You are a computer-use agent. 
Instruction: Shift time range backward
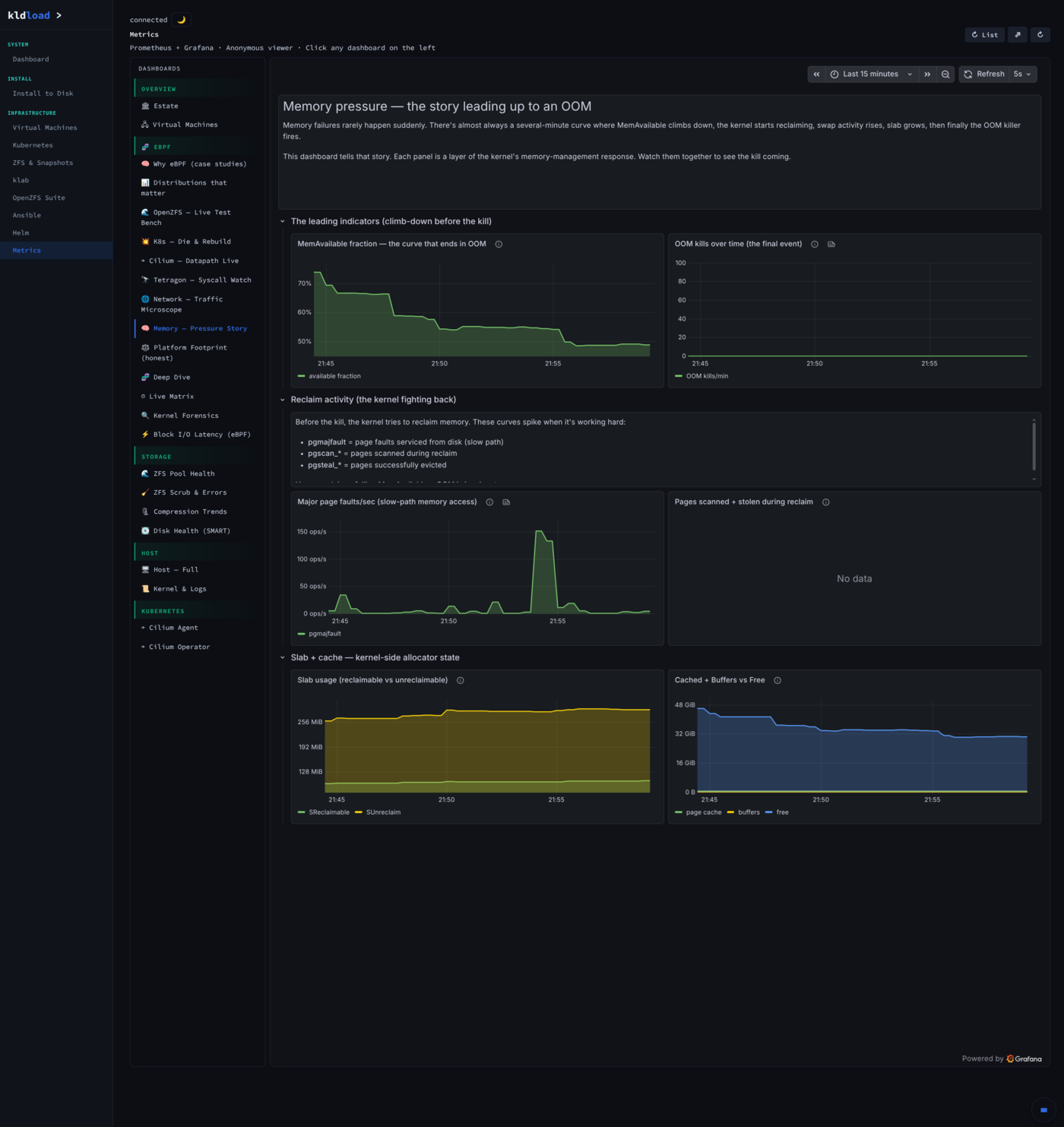(816, 74)
